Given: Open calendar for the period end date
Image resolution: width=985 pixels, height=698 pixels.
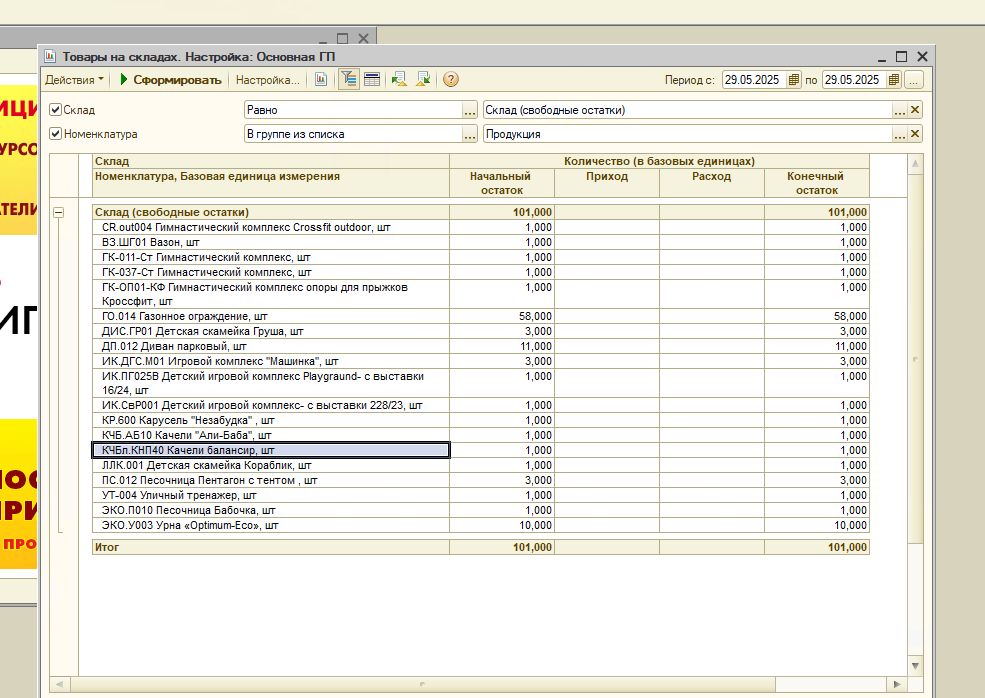Looking at the screenshot, I should click(893, 80).
